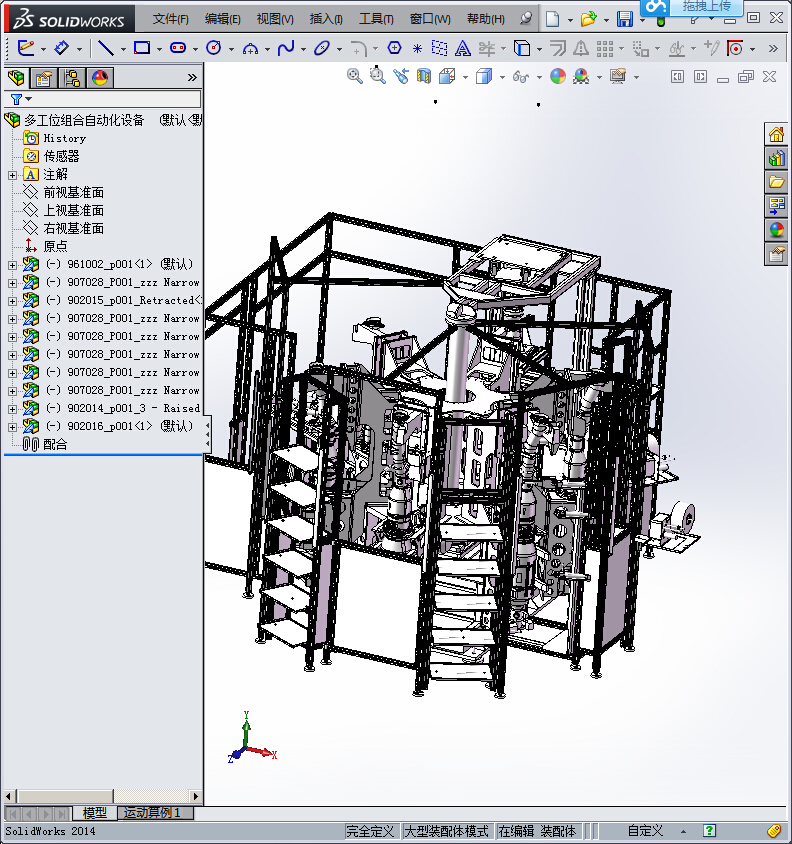The width and height of the screenshot is (792, 844).
Task: Click the Edit Appearance icon
Action: [x=558, y=76]
